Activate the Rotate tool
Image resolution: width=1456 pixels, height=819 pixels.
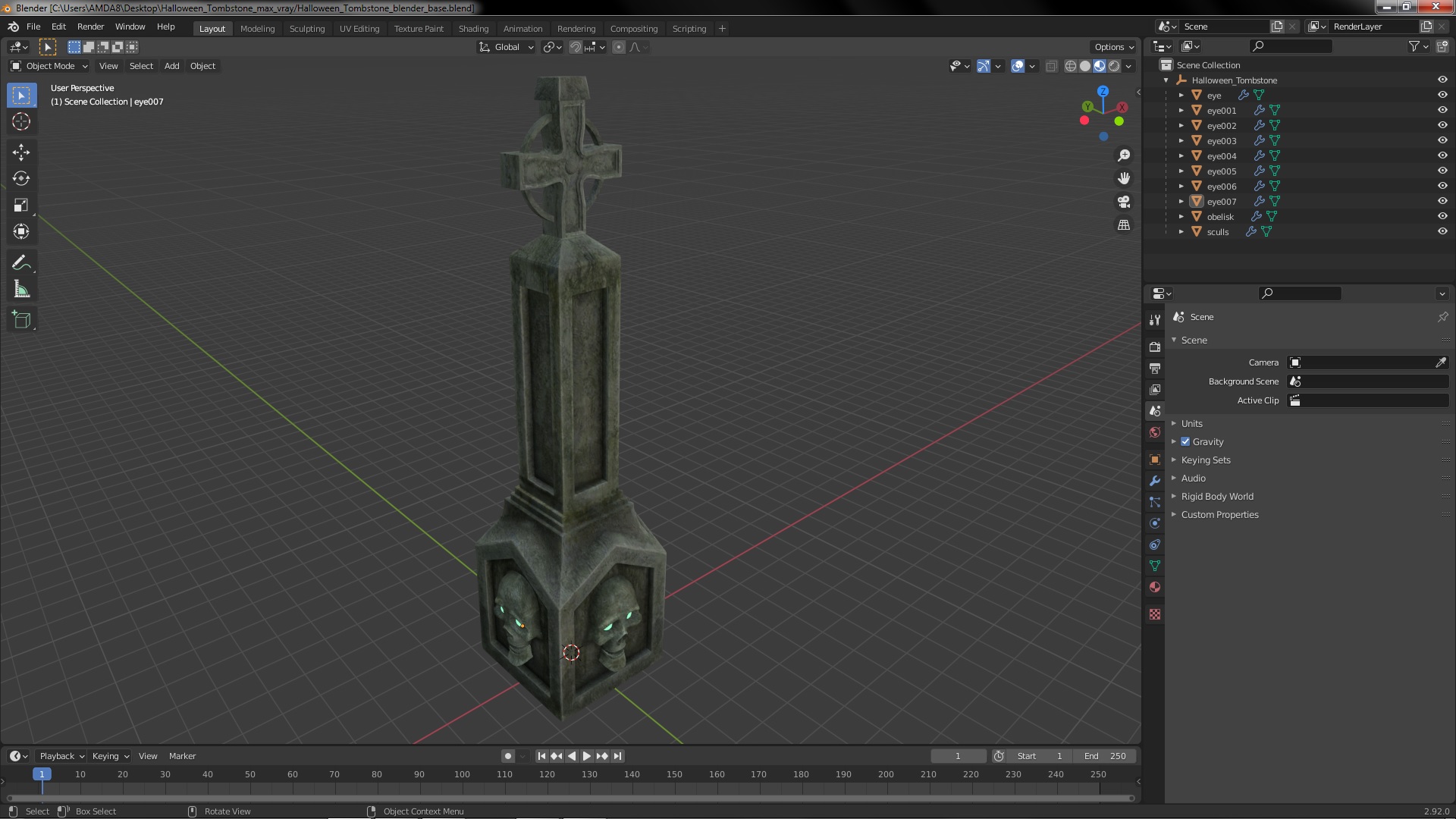point(21,178)
